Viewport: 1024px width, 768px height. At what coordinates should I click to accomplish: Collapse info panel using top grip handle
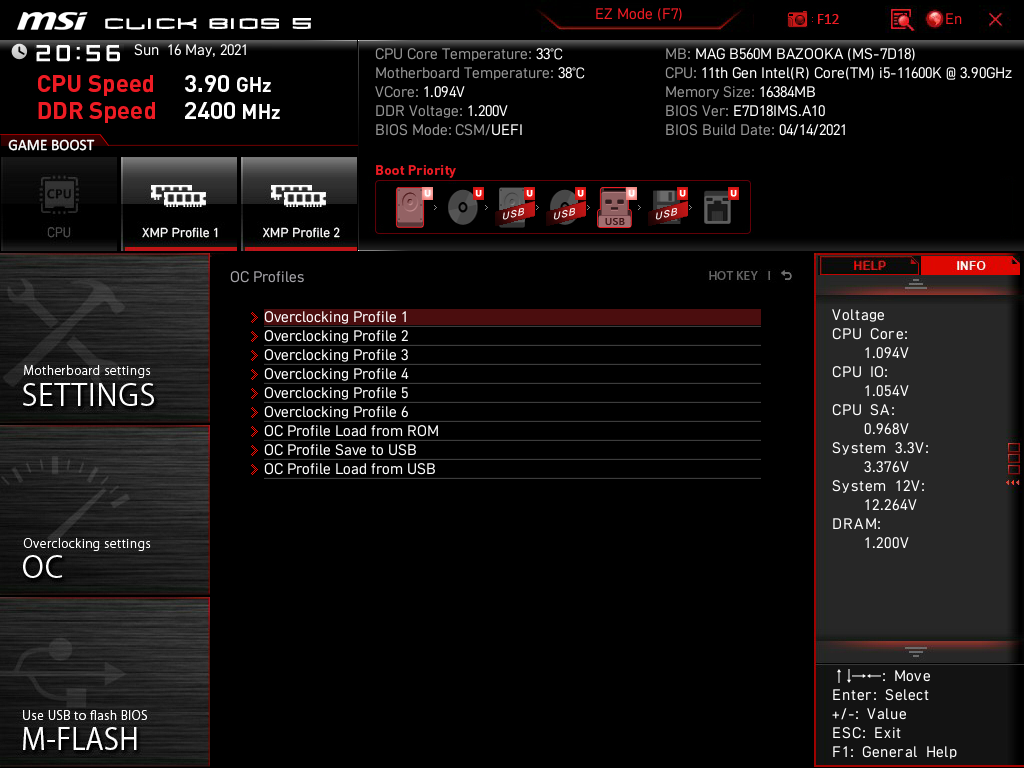click(916, 283)
